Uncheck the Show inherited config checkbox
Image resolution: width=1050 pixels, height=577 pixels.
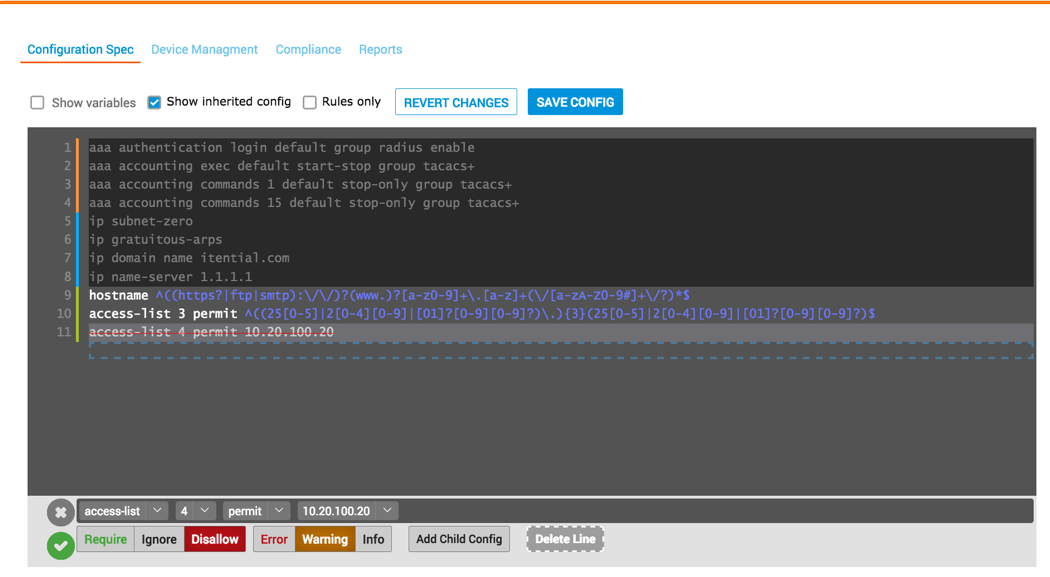(x=154, y=102)
